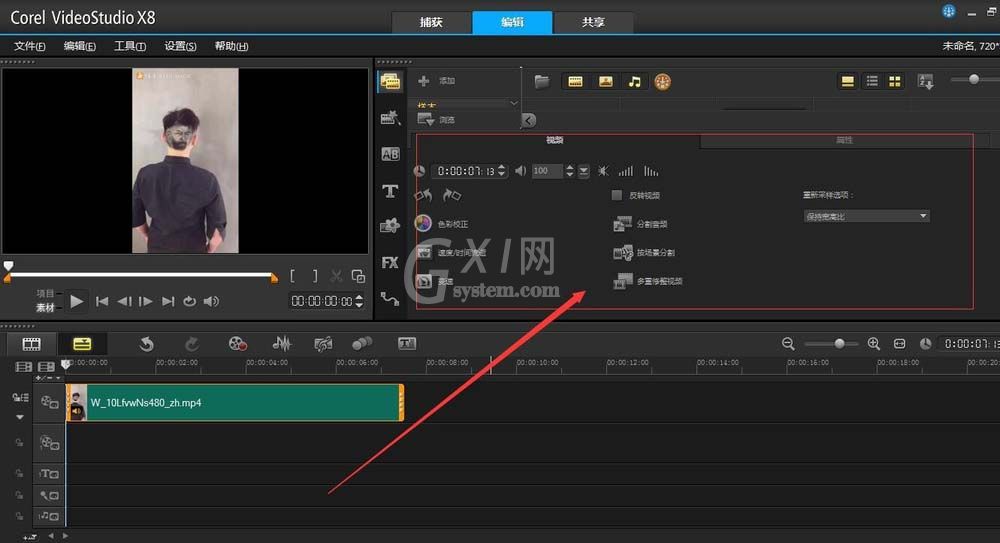Screen dimensions: 1000x543
Task: Switch library to list view
Action: [x=872, y=81]
